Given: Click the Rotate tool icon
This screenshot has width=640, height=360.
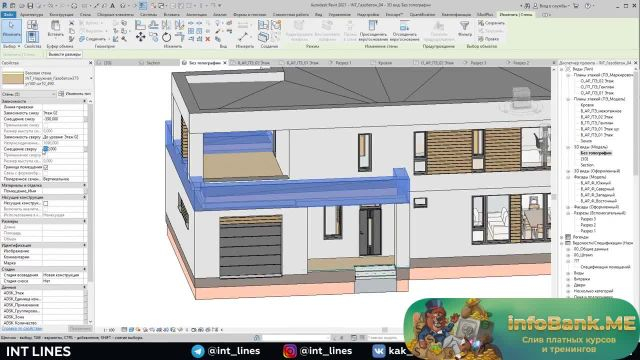Looking at the screenshot, I should point(167,37).
